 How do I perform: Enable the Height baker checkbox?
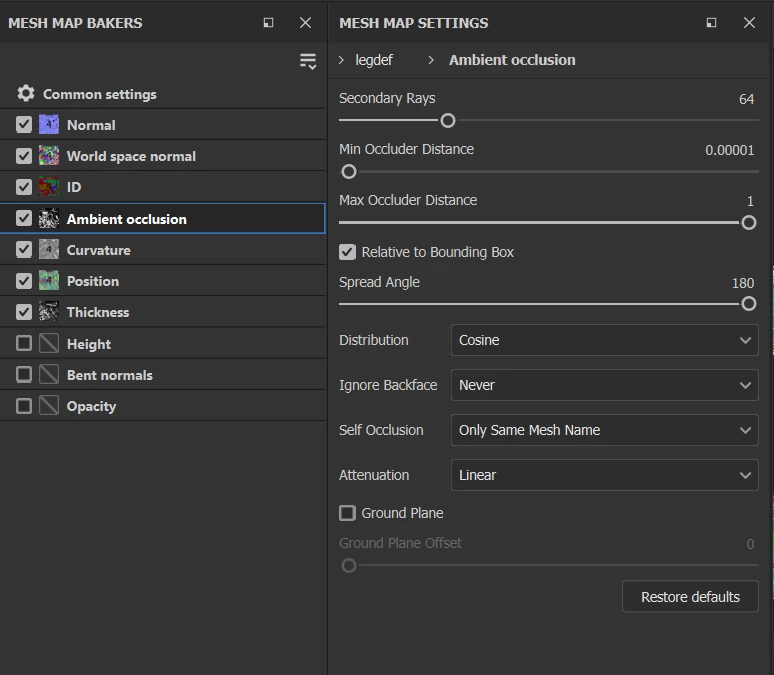tap(24, 344)
